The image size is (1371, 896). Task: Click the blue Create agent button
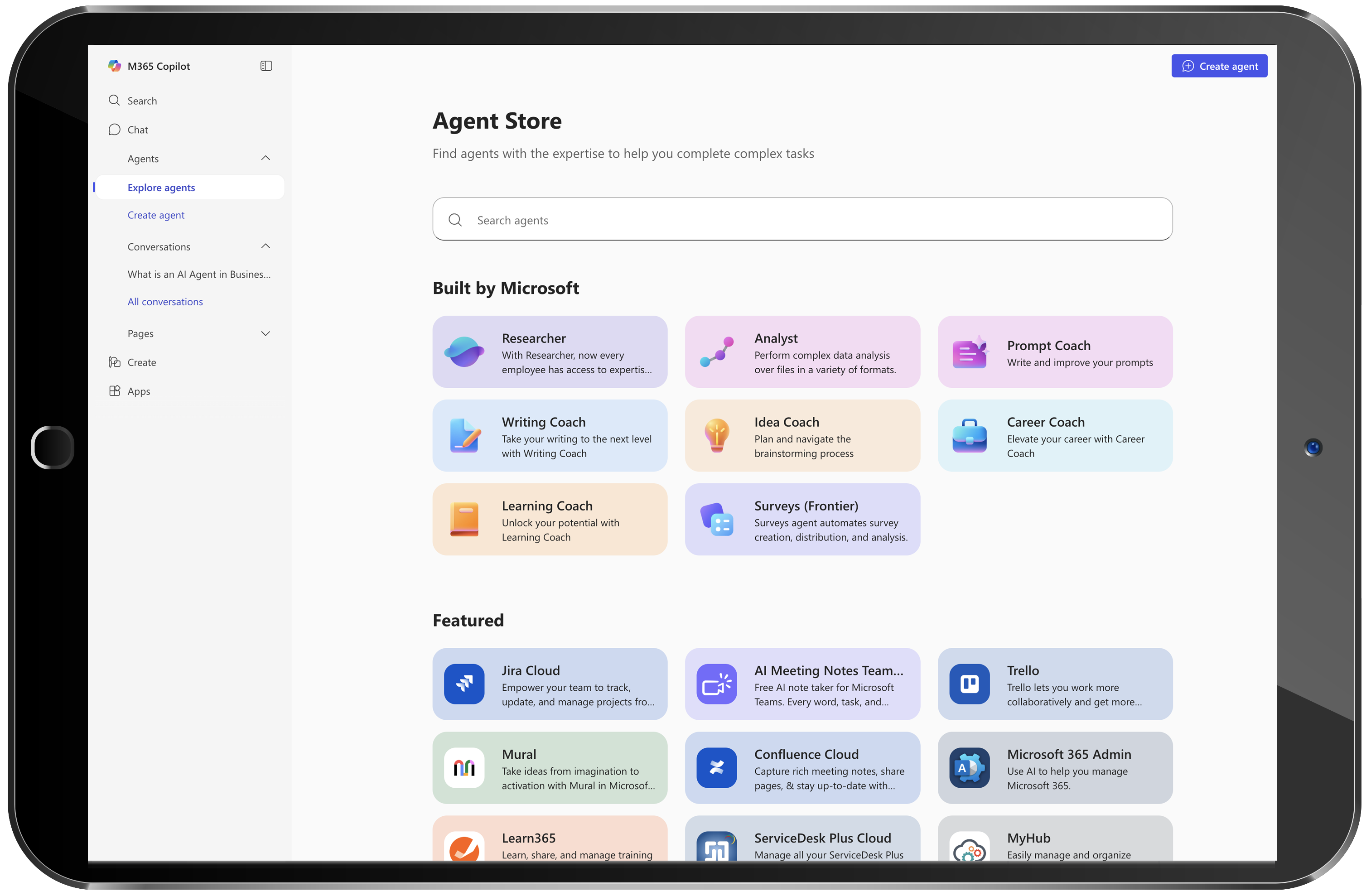pyautogui.click(x=1219, y=66)
